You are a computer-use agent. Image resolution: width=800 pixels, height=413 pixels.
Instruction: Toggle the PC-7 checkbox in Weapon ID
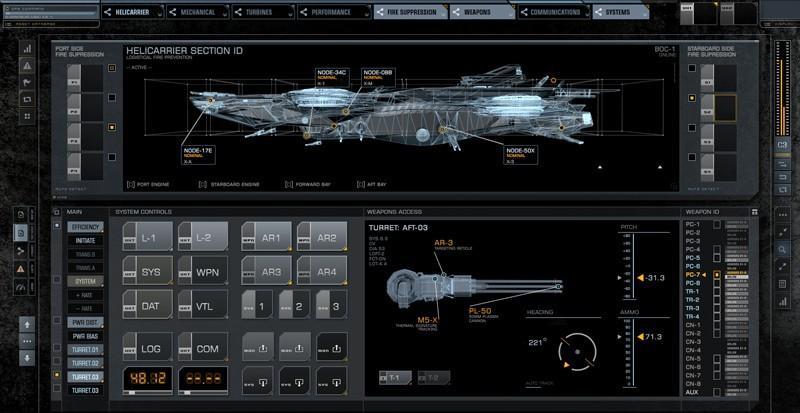click(x=717, y=275)
